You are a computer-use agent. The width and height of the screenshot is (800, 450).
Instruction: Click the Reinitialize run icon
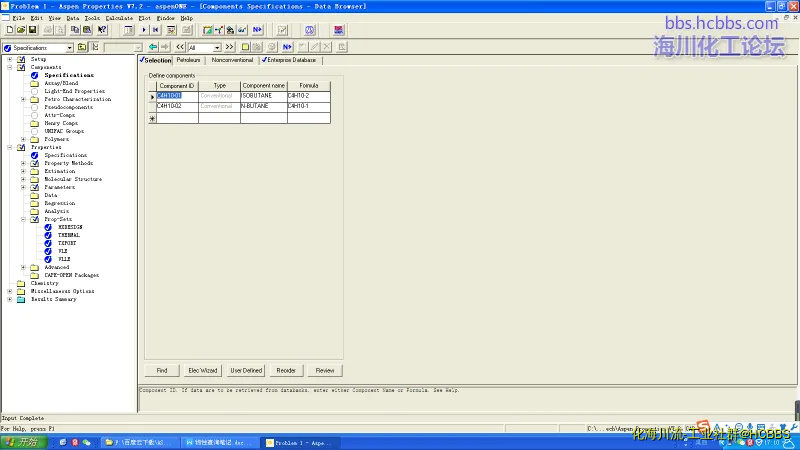point(156,30)
